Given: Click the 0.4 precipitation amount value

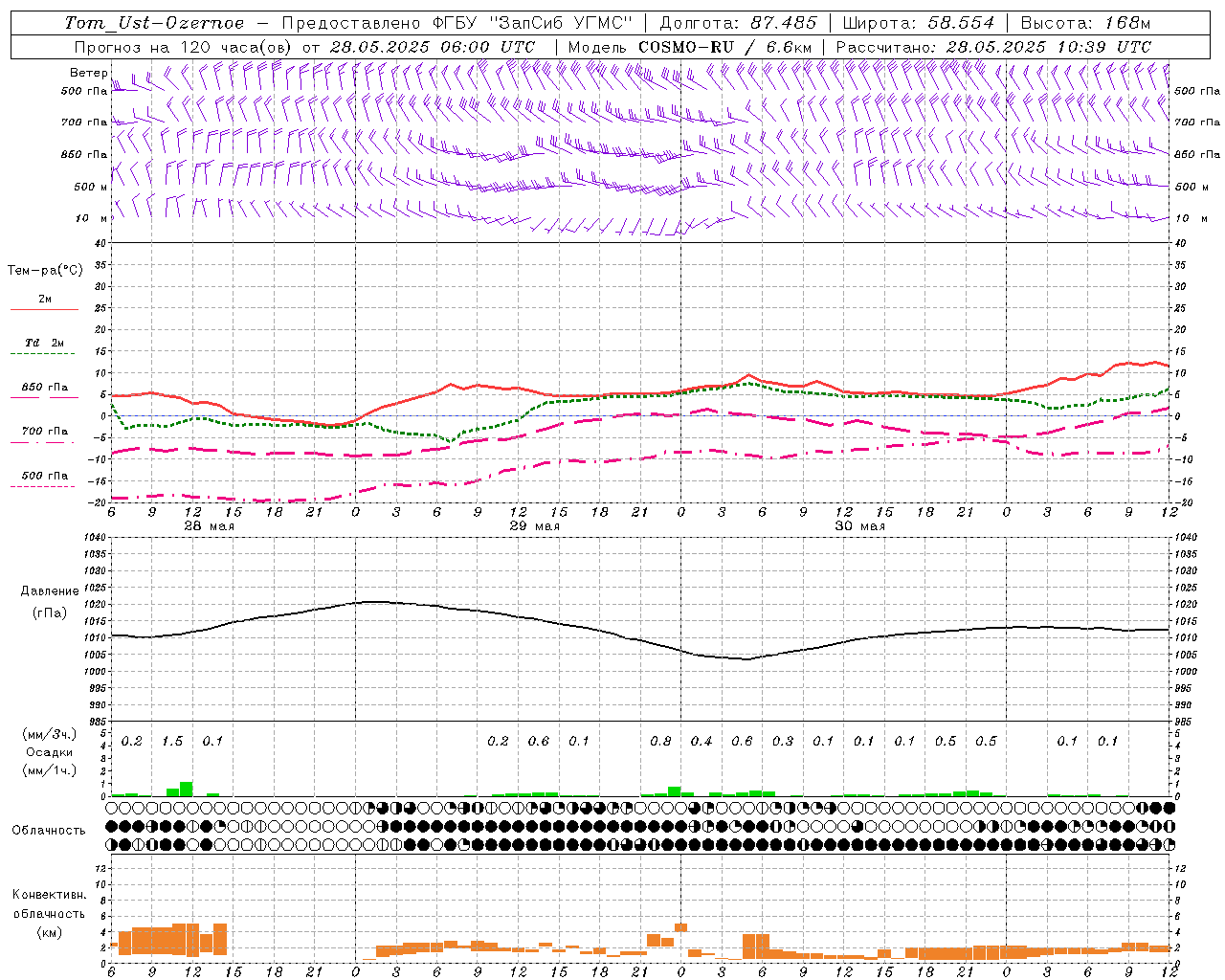Looking at the screenshot, I should click(702, 742).
